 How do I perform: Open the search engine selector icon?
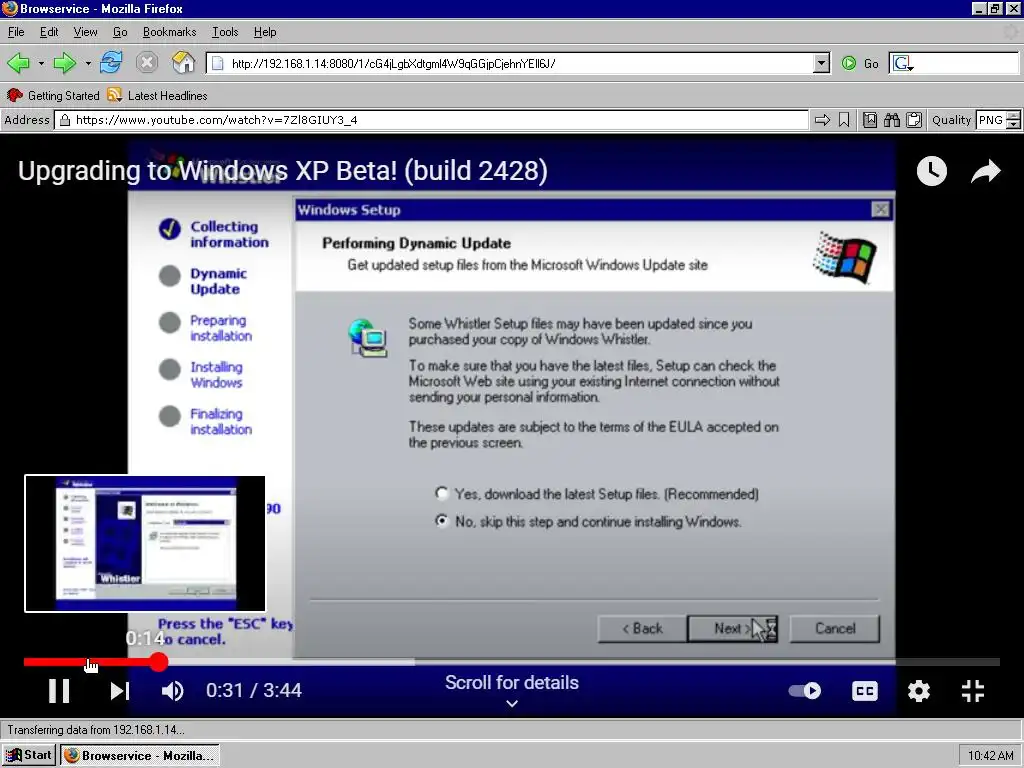(903, 63)
